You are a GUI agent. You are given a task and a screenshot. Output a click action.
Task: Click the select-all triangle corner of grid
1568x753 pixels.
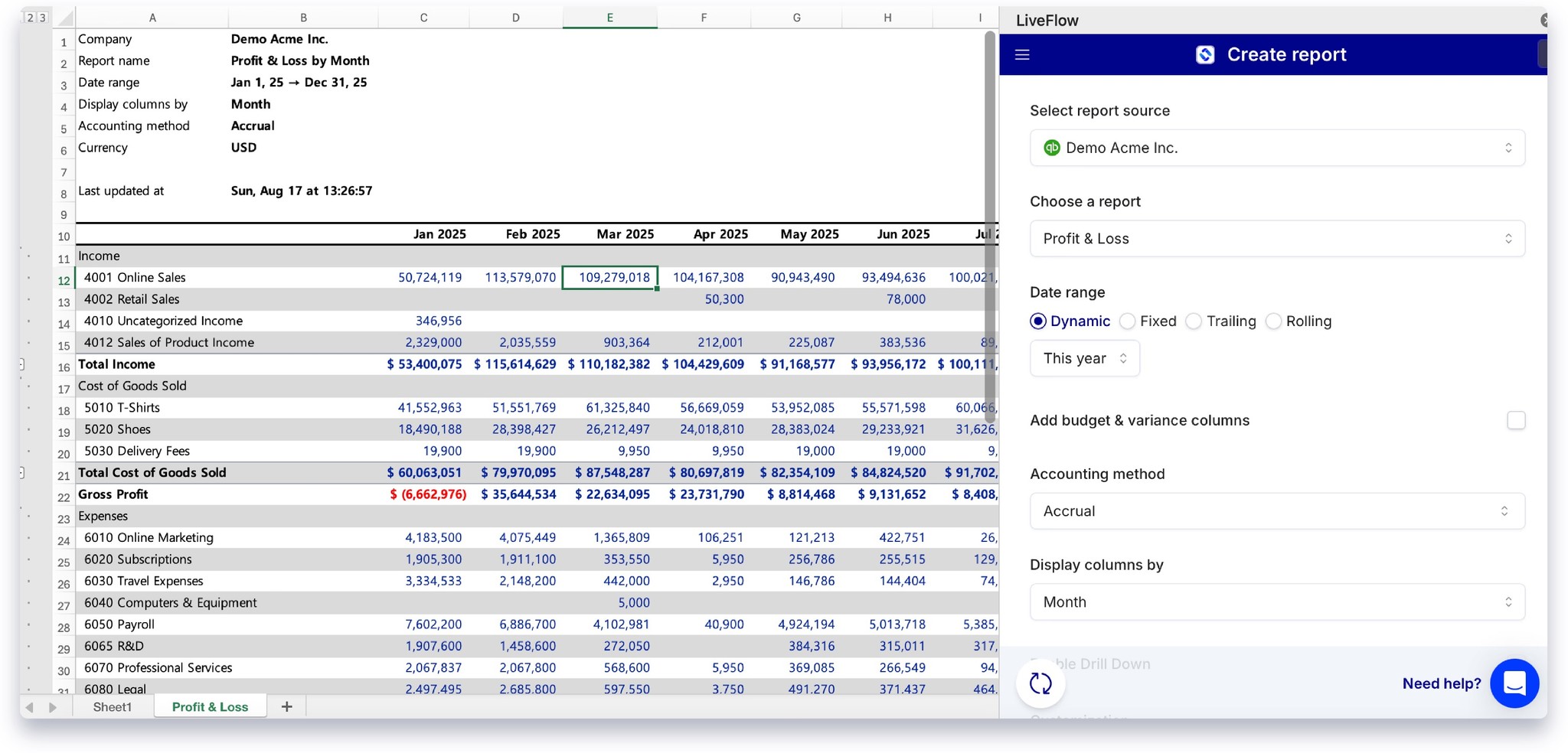pos(66,18)
